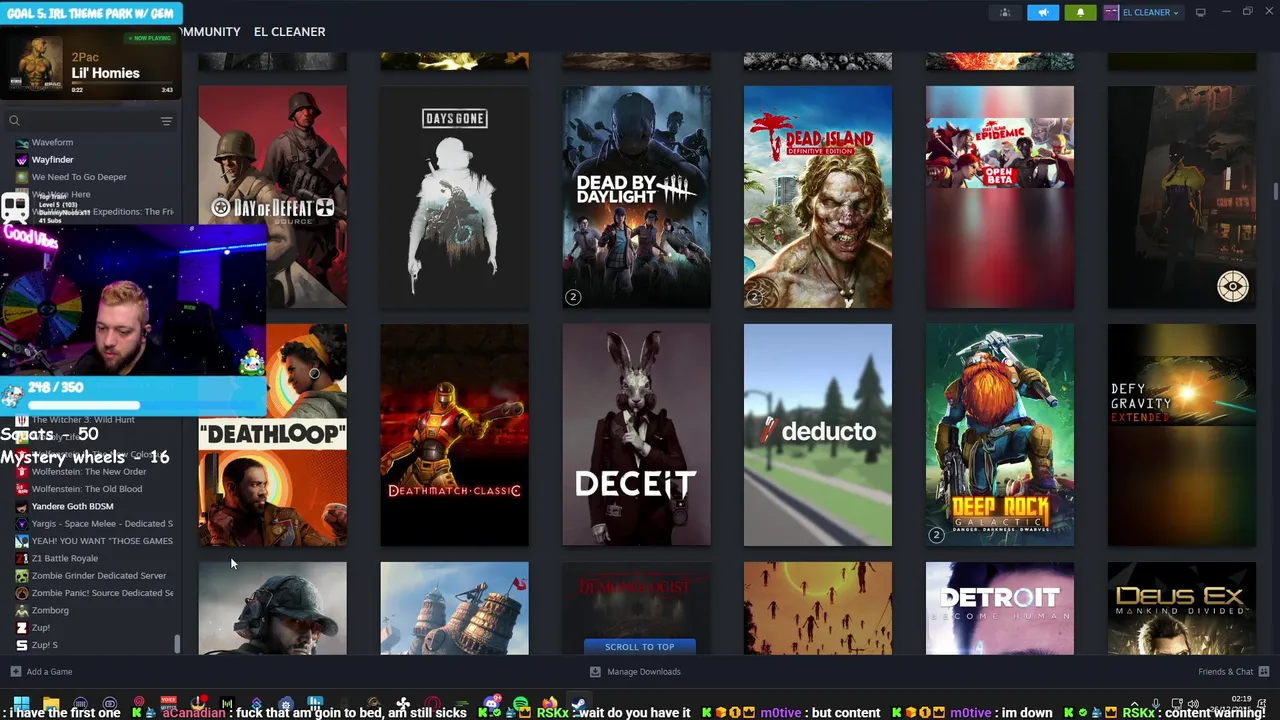The image size is (1280, 720).
Task: Click the Manage Downloads link
Action: coord(644,671)
